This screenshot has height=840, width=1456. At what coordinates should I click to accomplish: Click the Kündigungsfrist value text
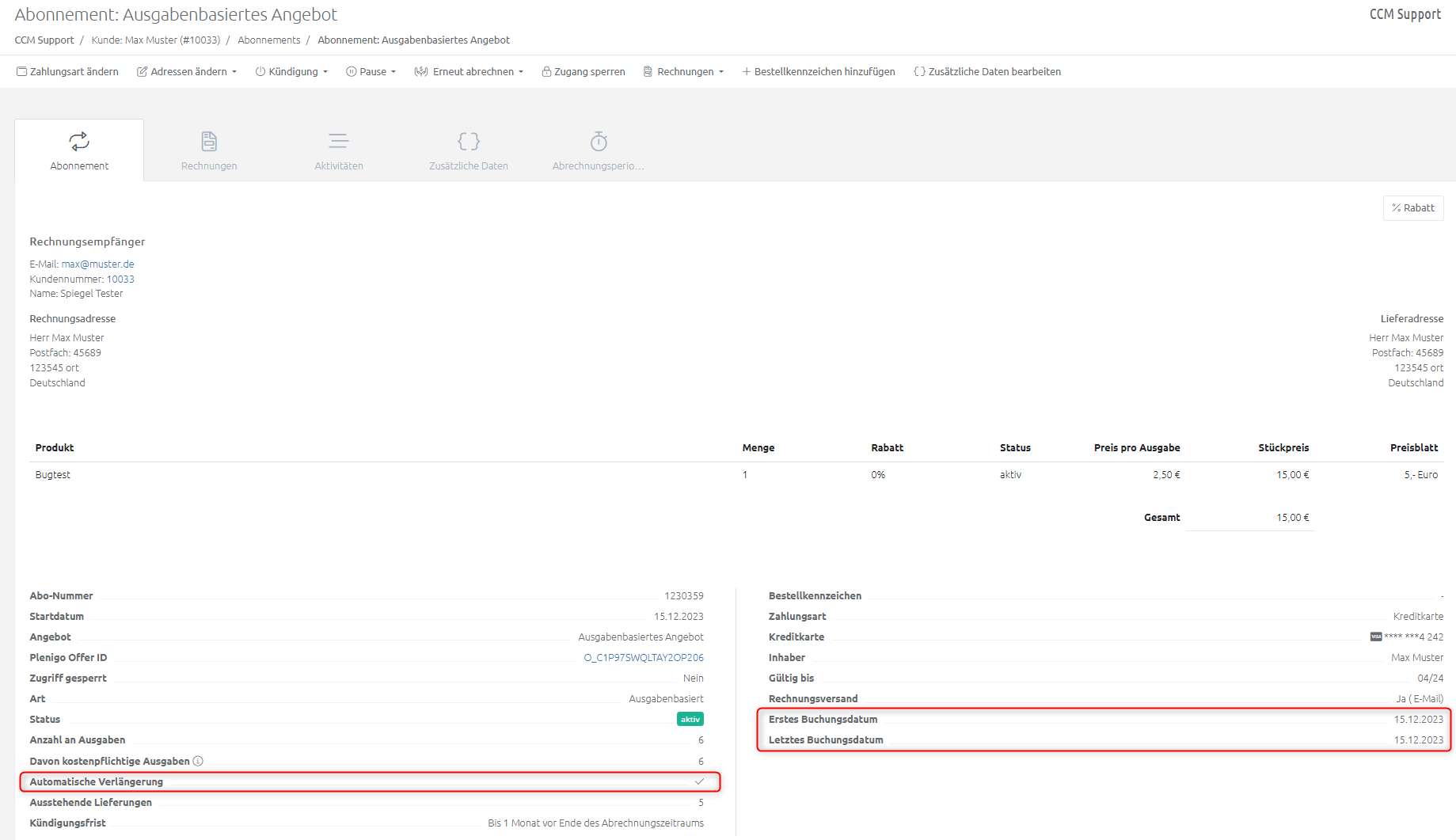pos(595,823)
